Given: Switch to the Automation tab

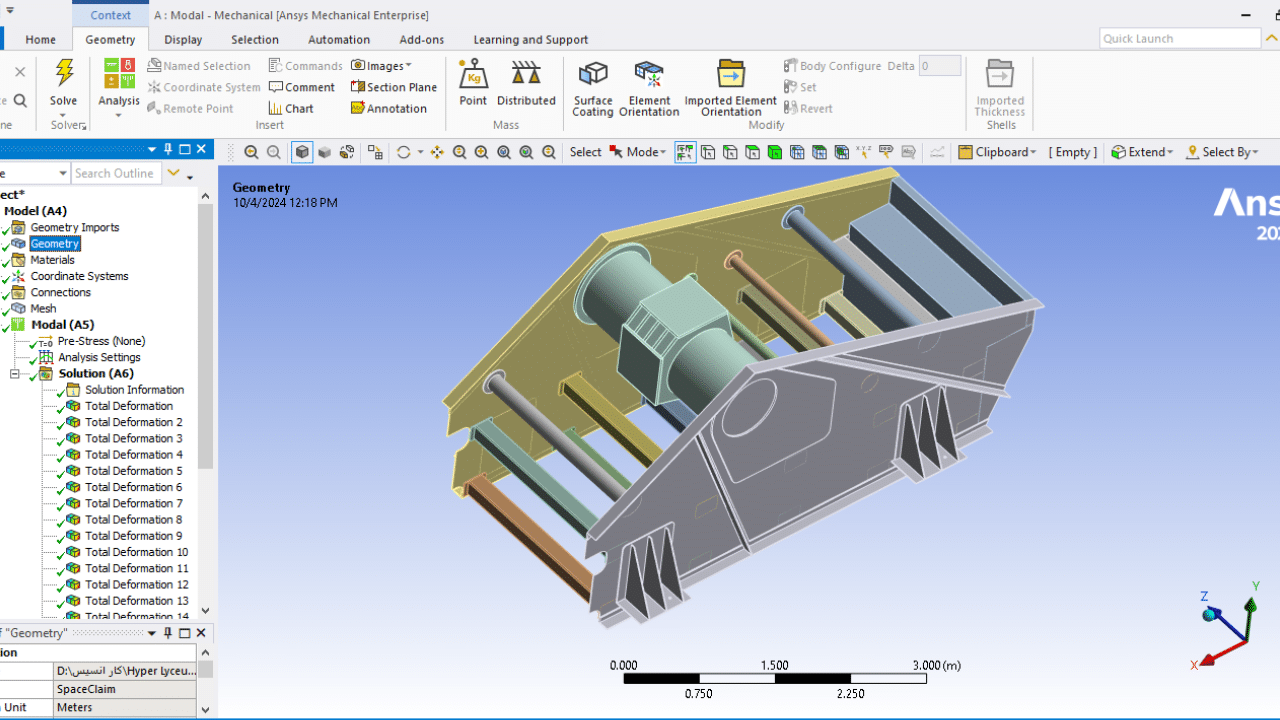Looking at the screenshot, I should click(x=339, y=39).
